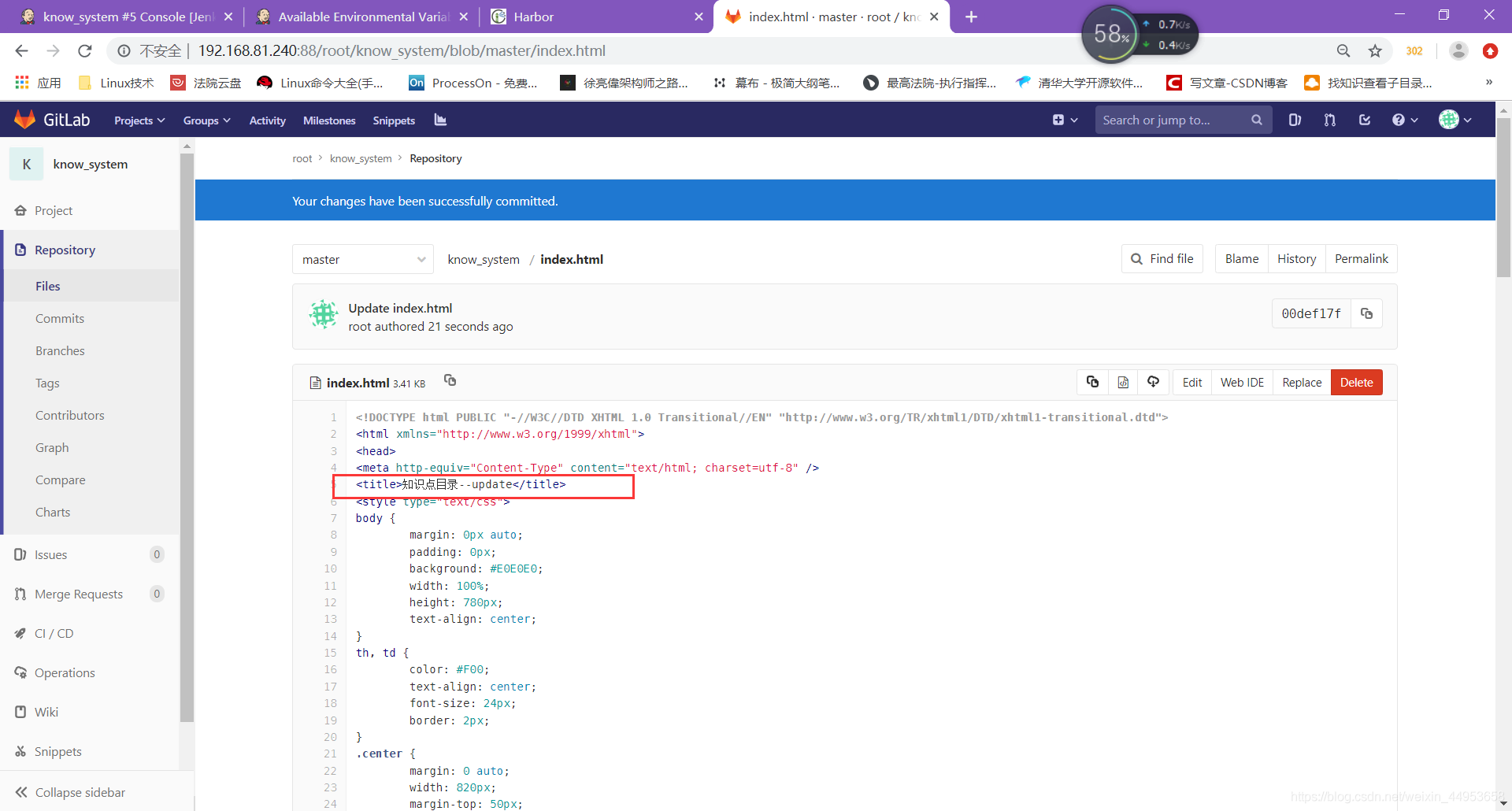Viewport: 1512px width, 811px height.
Task: Click the Edit button
Action: point(1191,382)
